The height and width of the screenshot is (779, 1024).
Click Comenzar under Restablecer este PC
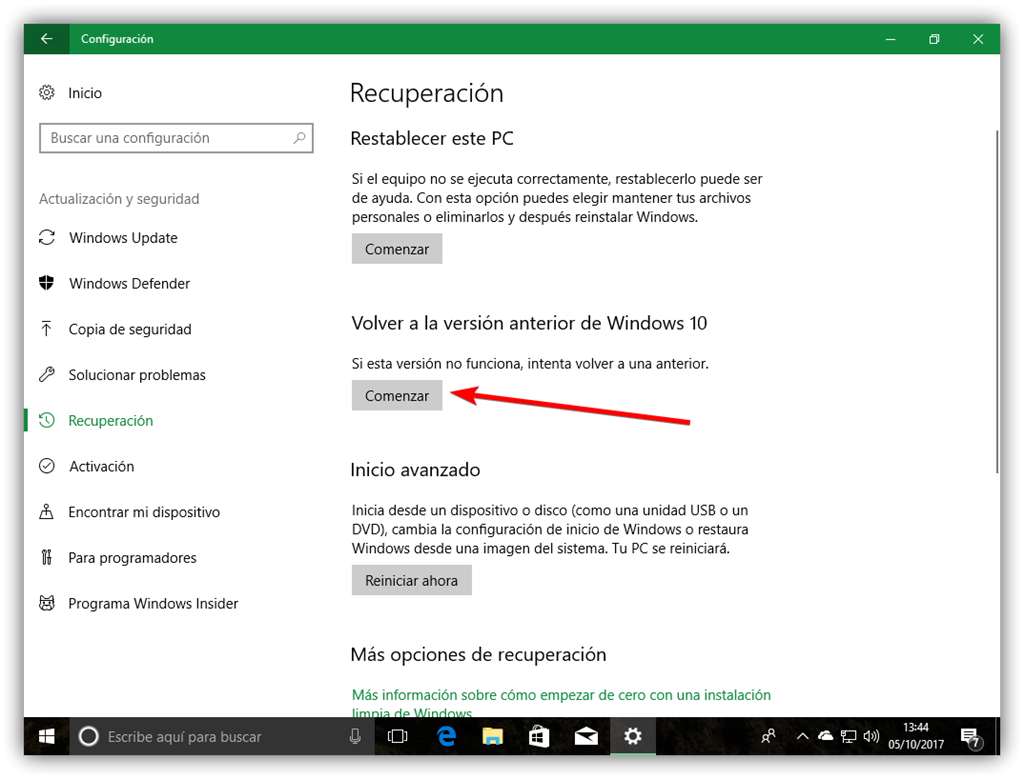pyautogui.click(x=397, y=249)
